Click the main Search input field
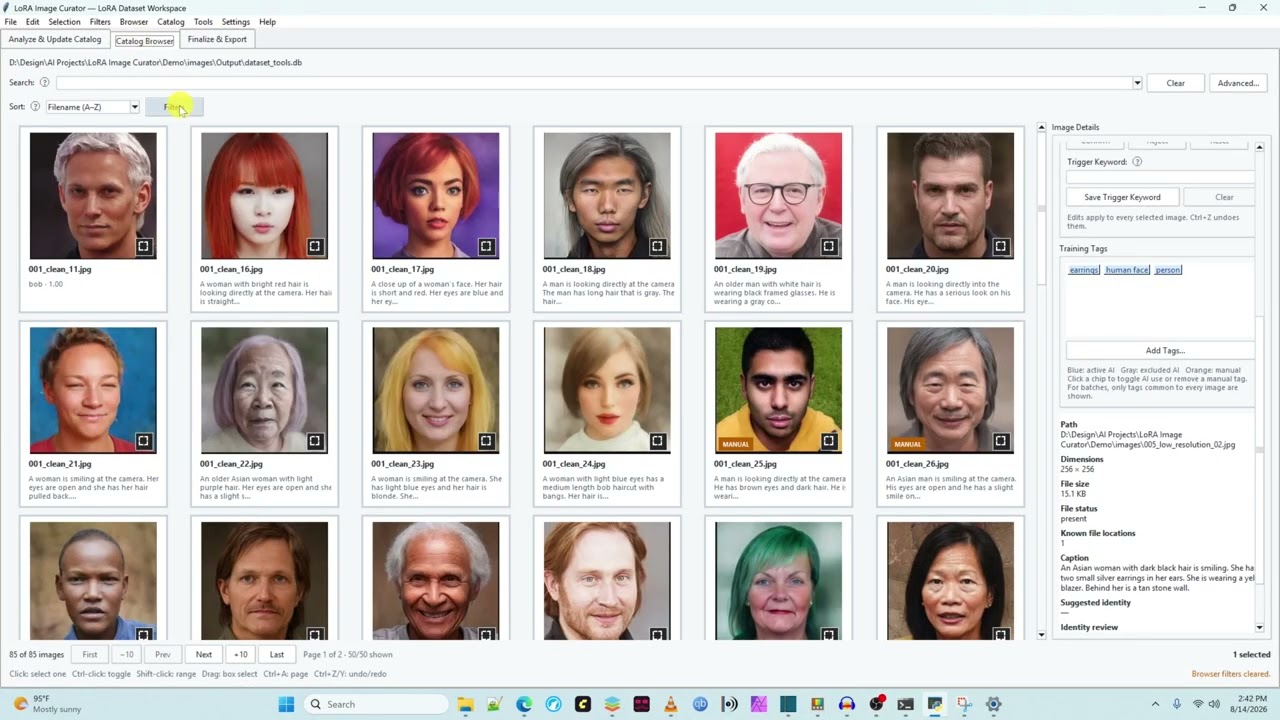 coord(593,83)
